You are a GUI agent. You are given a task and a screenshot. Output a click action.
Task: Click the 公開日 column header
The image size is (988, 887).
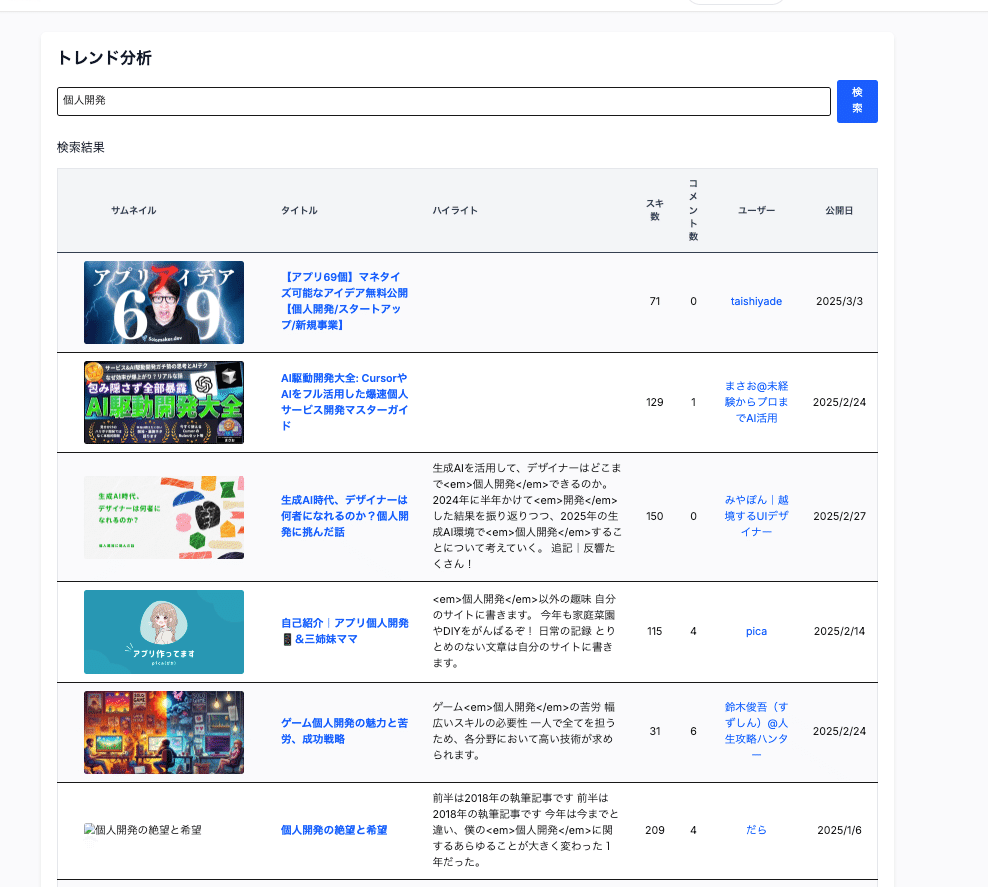point(839,210)
